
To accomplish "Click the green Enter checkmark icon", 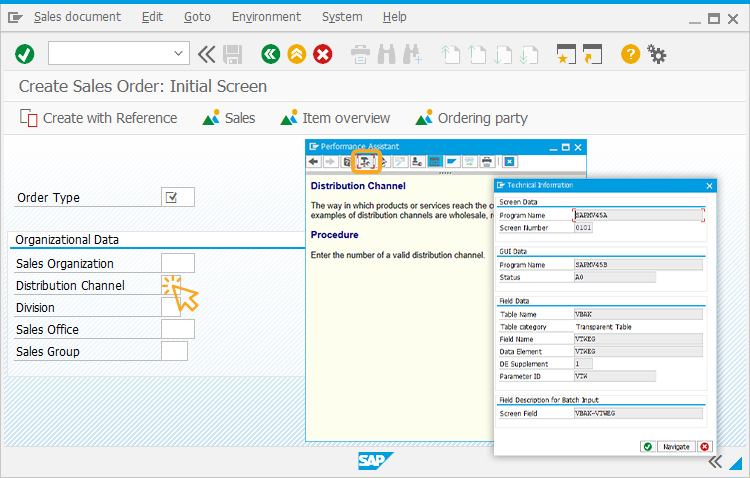I will pyautogui.click(x=24, y=54).
